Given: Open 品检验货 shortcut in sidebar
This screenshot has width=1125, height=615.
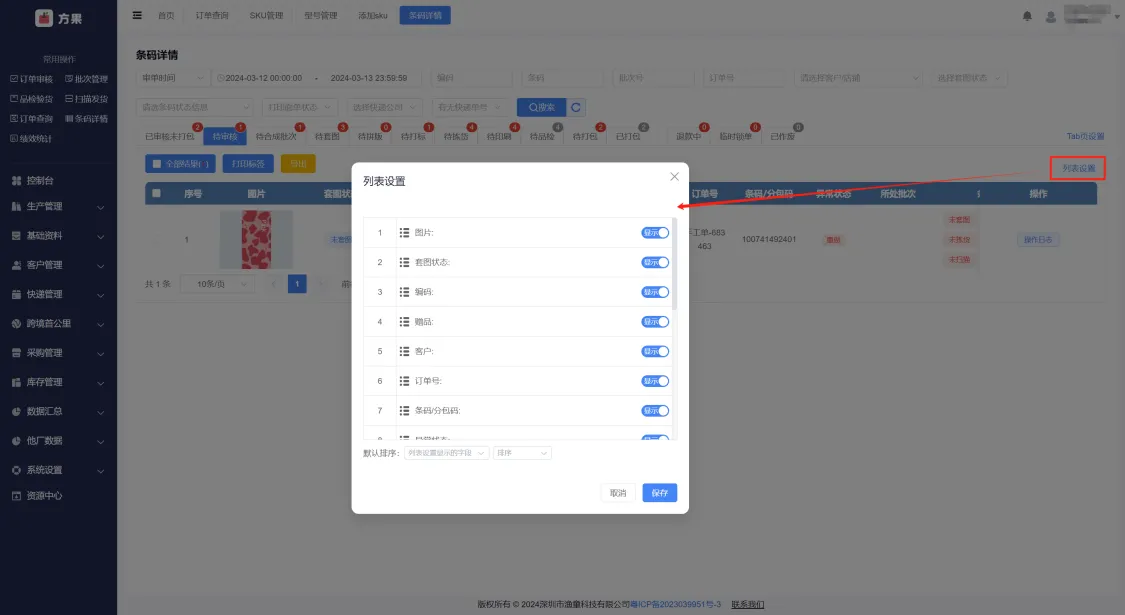Looking at the screenshot, I should (32, 99).
